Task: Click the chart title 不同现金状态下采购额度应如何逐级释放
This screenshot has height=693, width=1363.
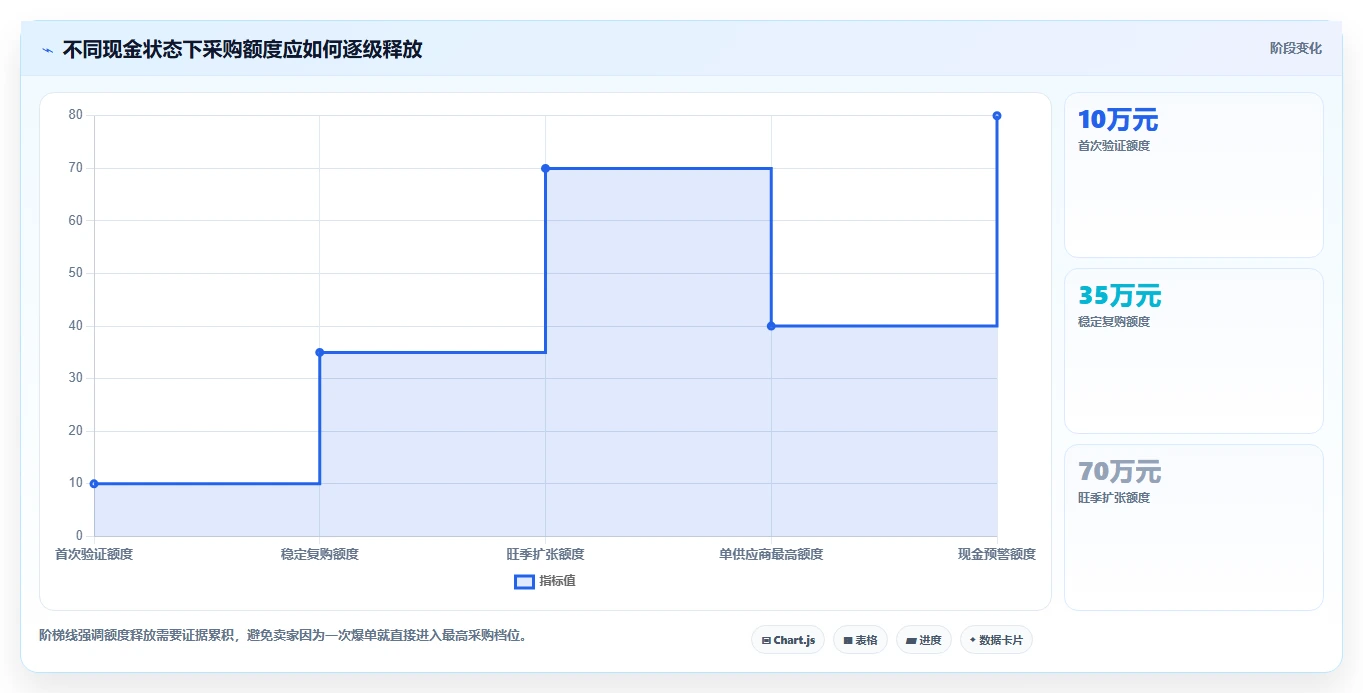Action: coord(242,49)
